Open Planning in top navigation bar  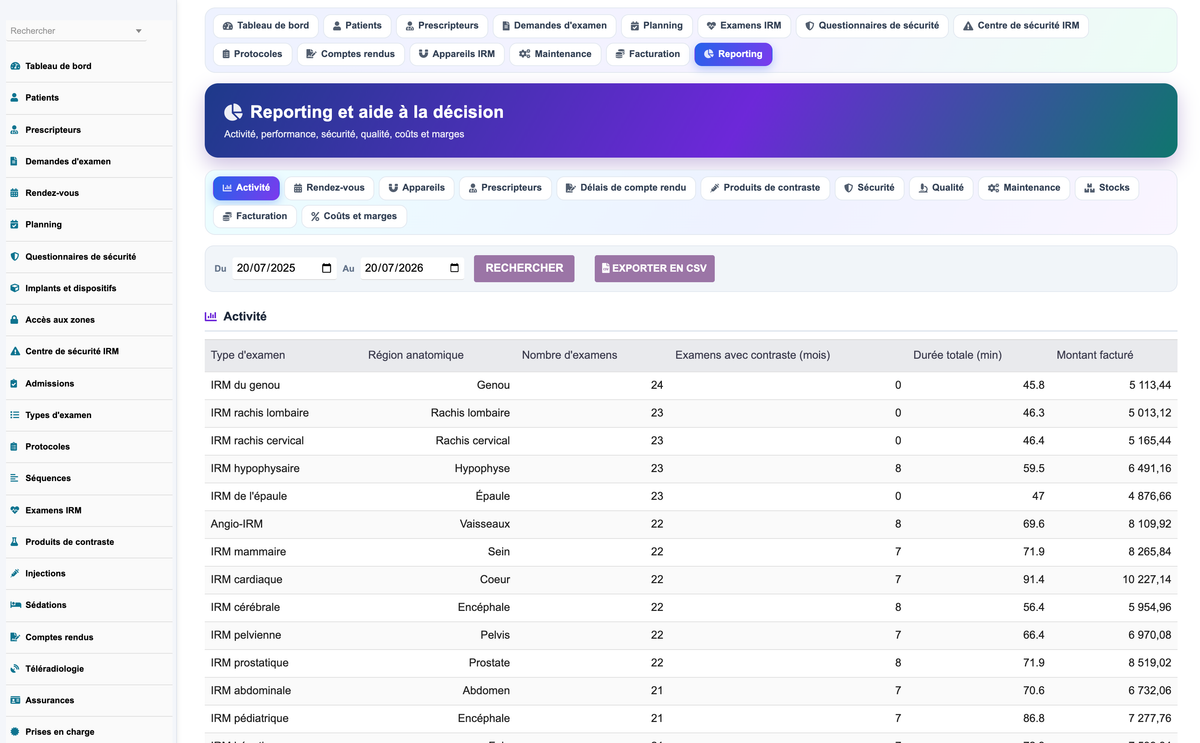(656, 25)
